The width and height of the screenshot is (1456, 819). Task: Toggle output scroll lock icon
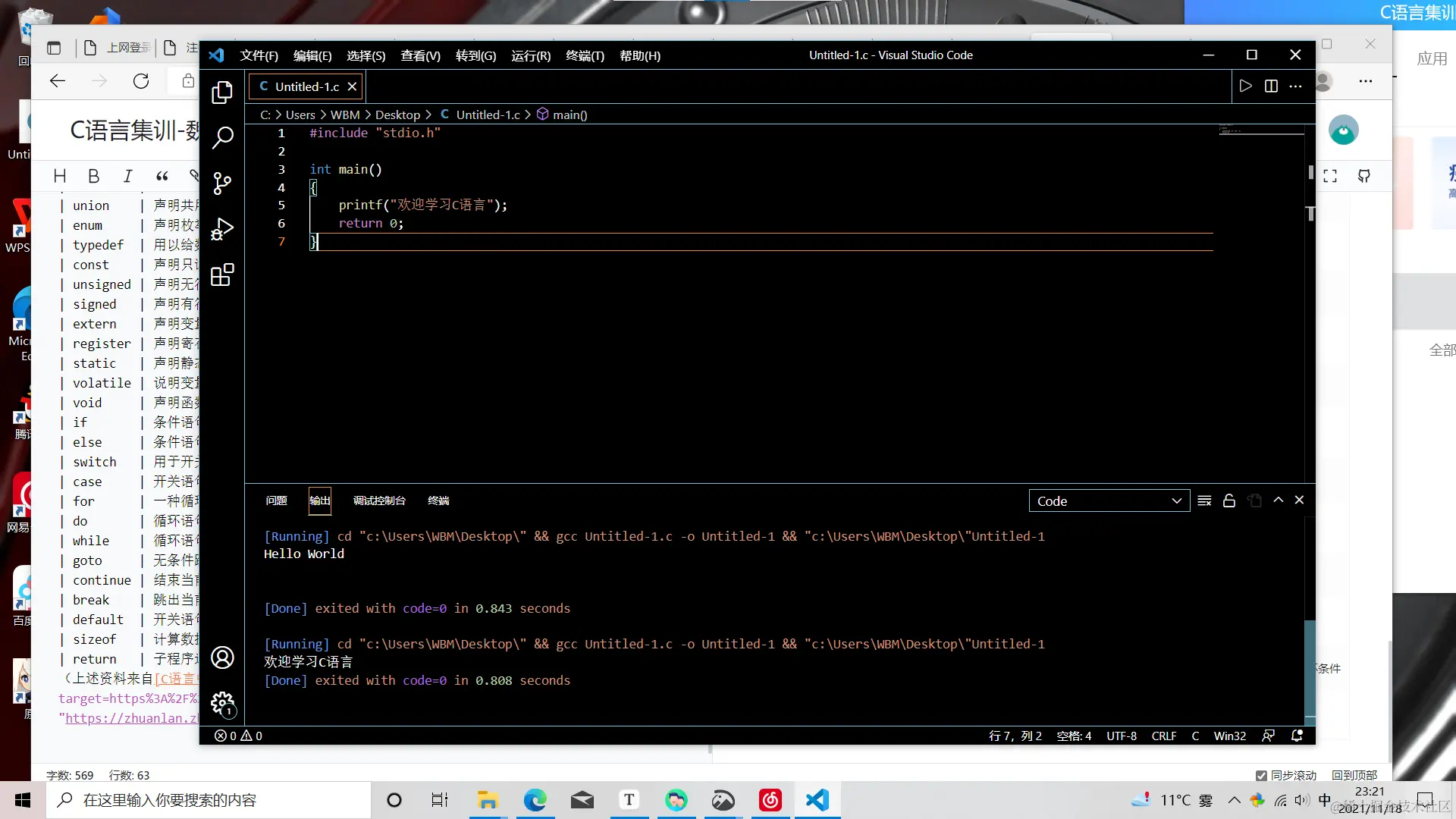(1229, 500)
